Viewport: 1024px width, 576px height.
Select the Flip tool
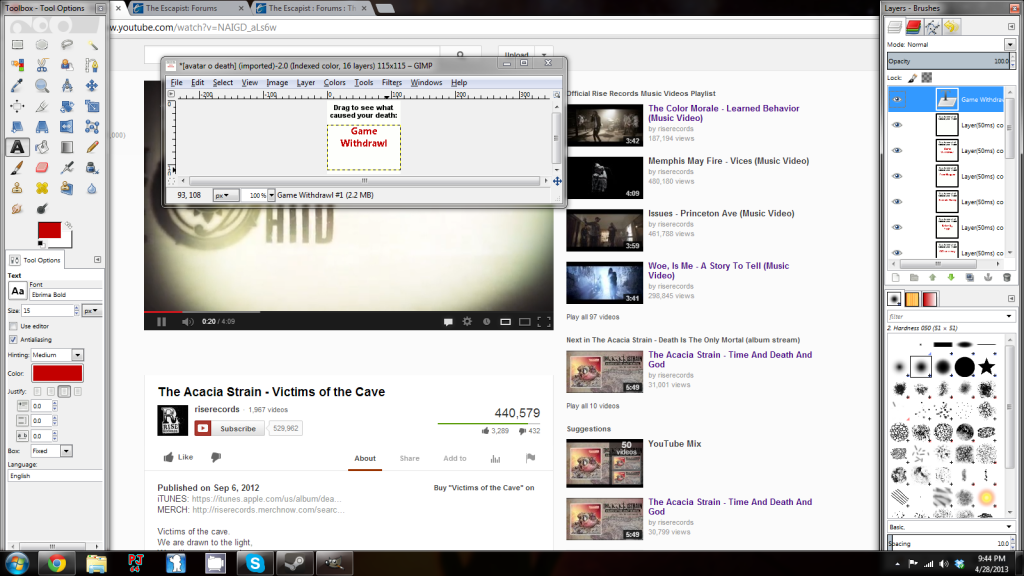[67, 127]
